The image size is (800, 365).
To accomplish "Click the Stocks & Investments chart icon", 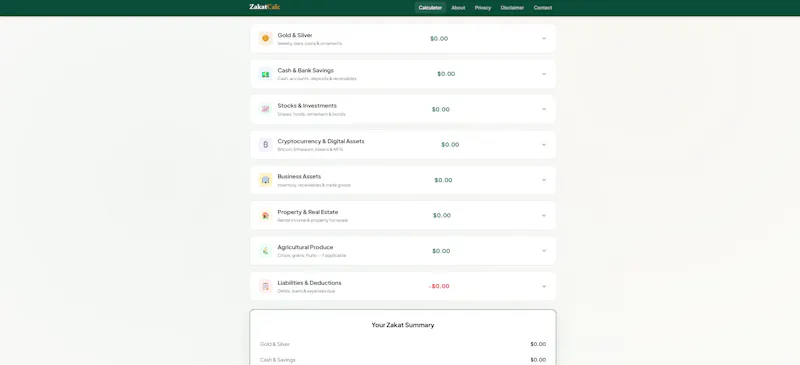I will click(x=265, y=109).
